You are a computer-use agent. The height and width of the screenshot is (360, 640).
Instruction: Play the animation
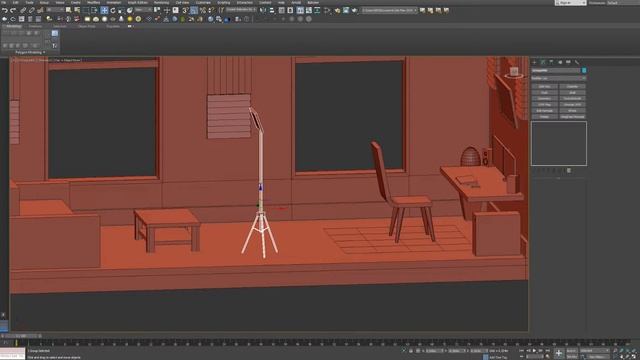pos(534,351)
